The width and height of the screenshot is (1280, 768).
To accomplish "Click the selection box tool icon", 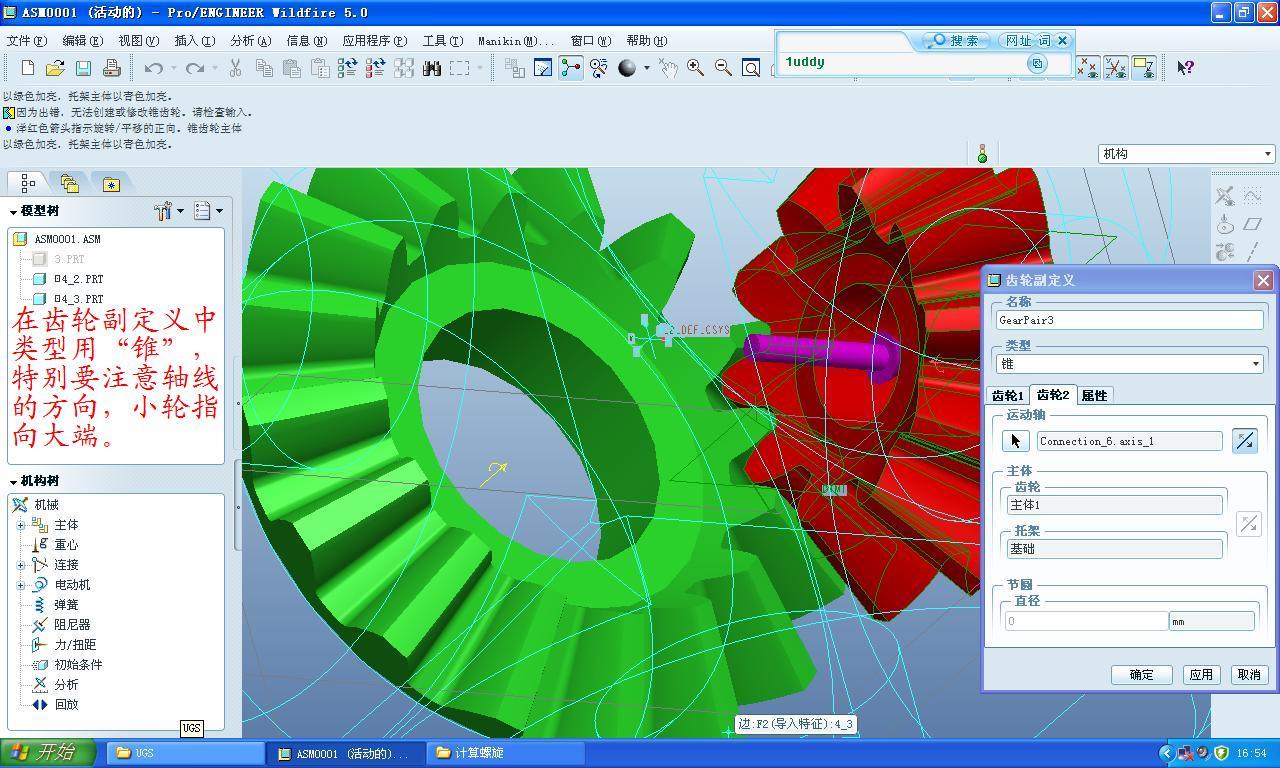I will [x=460, y=68].
